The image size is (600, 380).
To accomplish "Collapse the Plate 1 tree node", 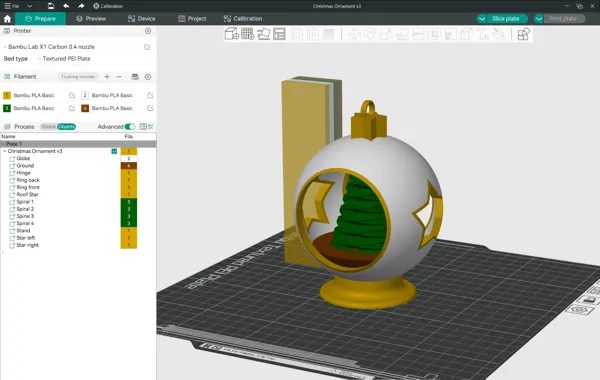I will (x=3, y=144).
